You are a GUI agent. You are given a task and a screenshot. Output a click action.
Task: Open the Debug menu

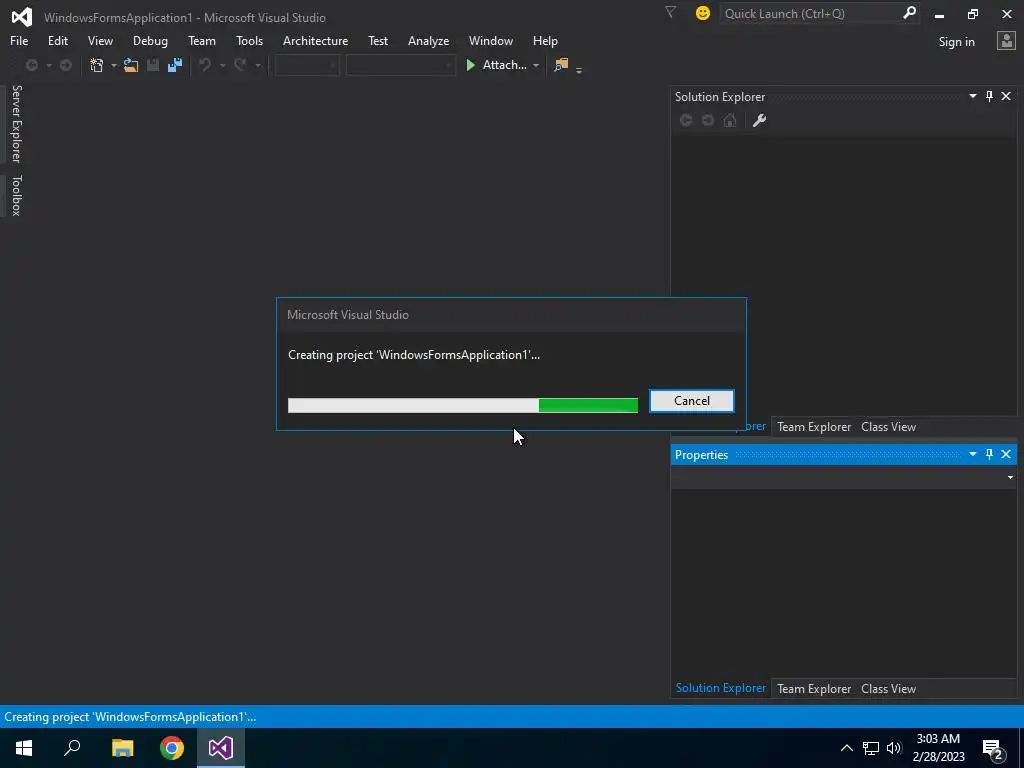150,40
